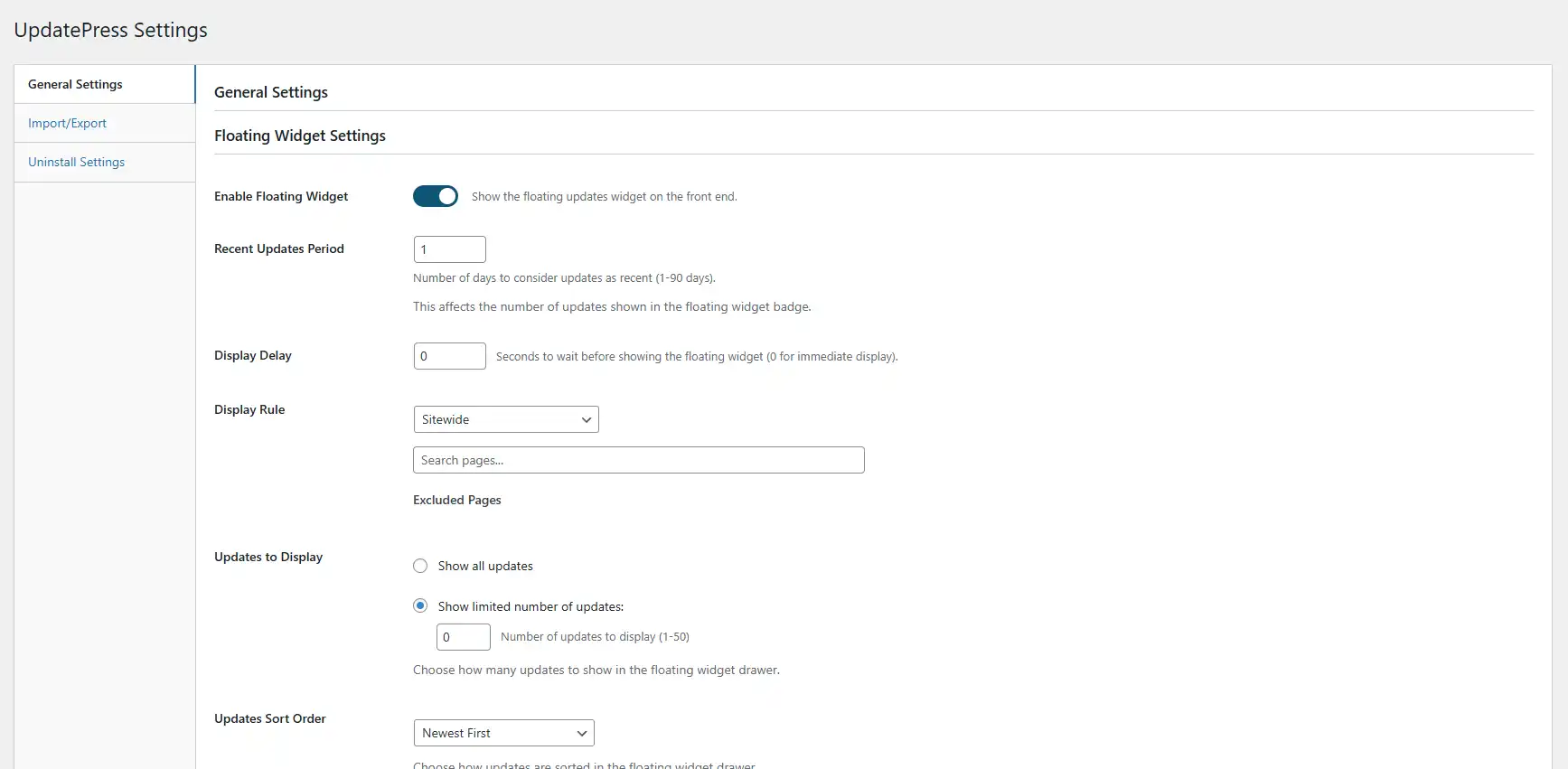1568x769 pixels.
Task: Click the Show all updates label text
Action: [485, 566]
